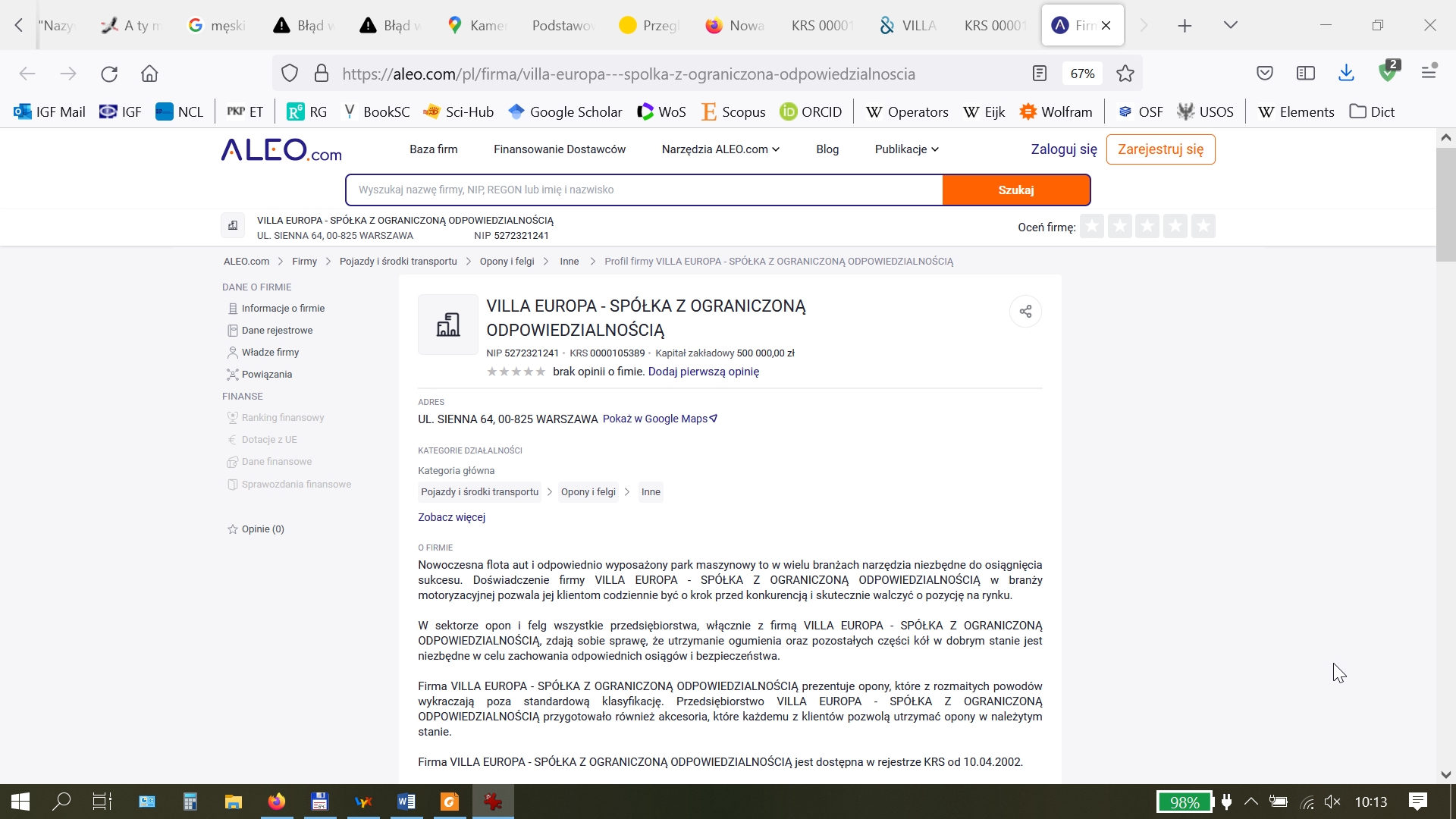List all open tabs dropdown
1456x819 pixels.
coord(1231,26)
